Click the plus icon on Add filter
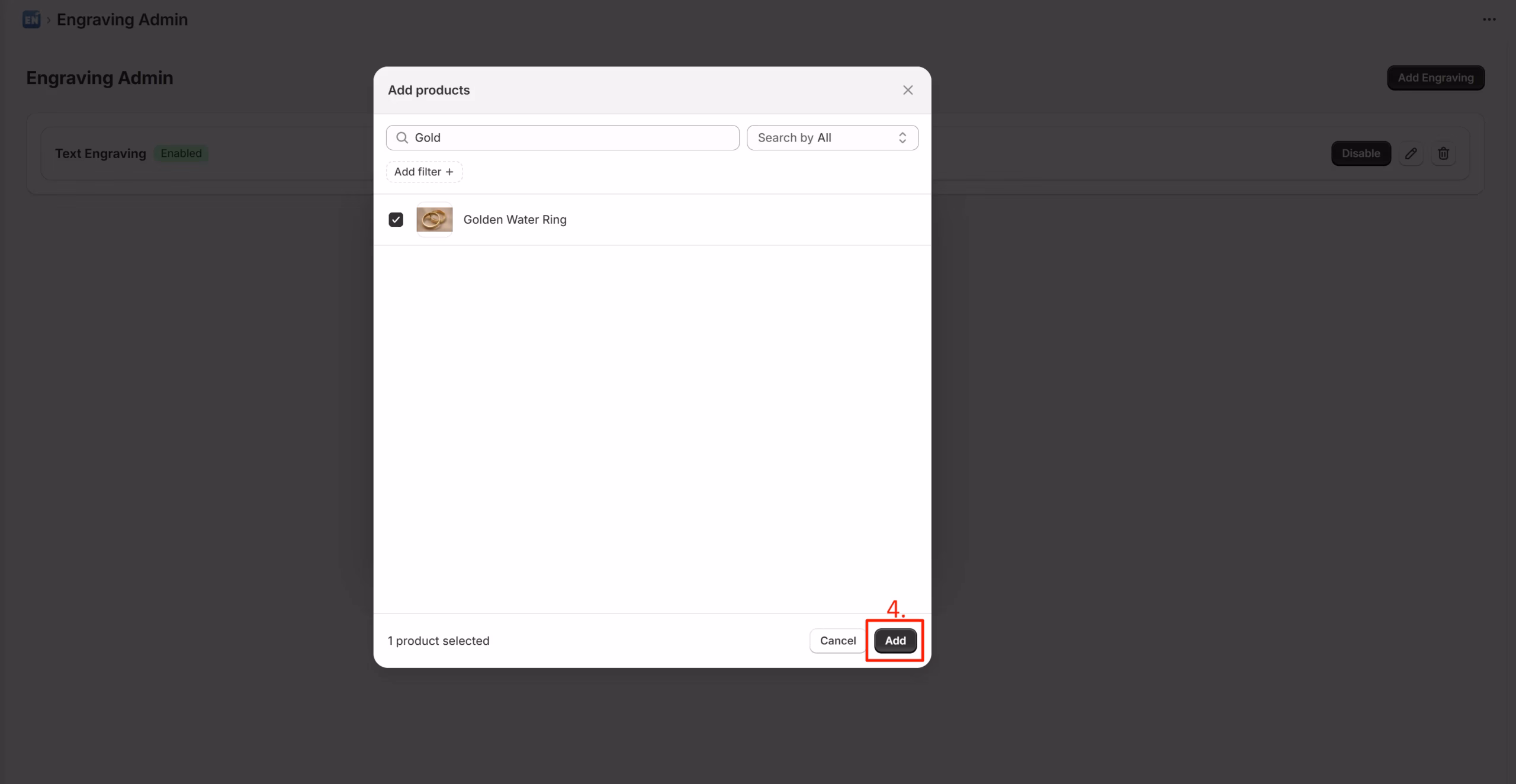Screen dimensions: 1516x784 [449, 172]
